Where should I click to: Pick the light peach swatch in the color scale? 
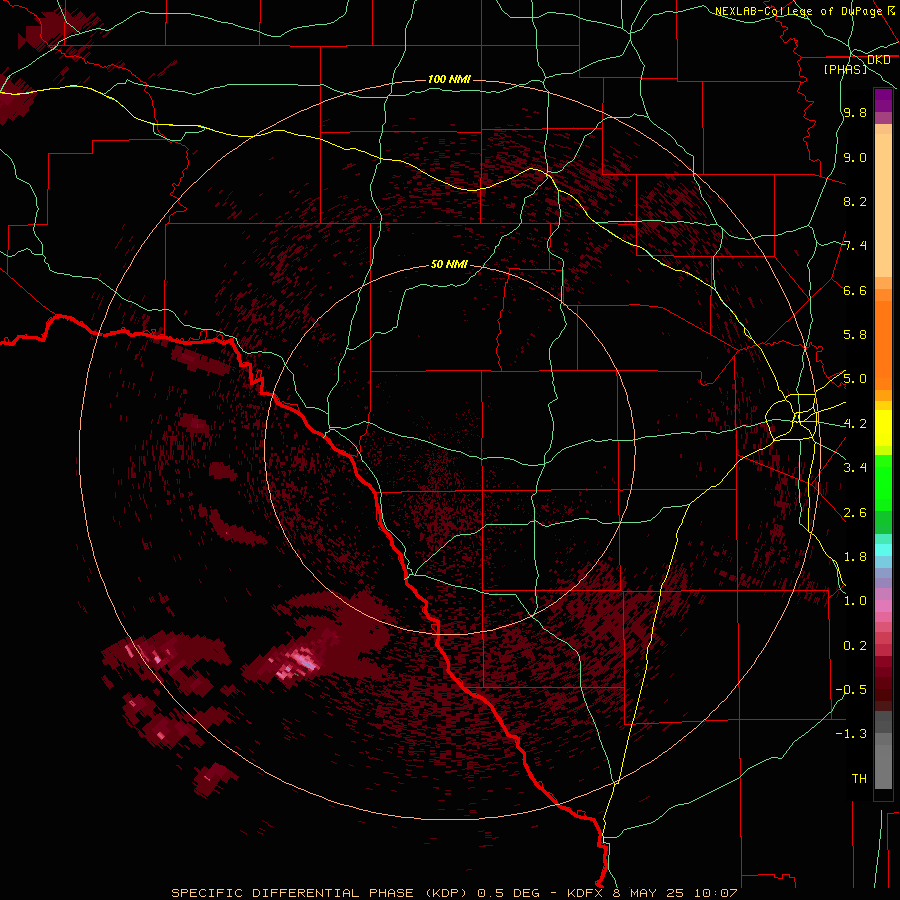coord(883,205)
